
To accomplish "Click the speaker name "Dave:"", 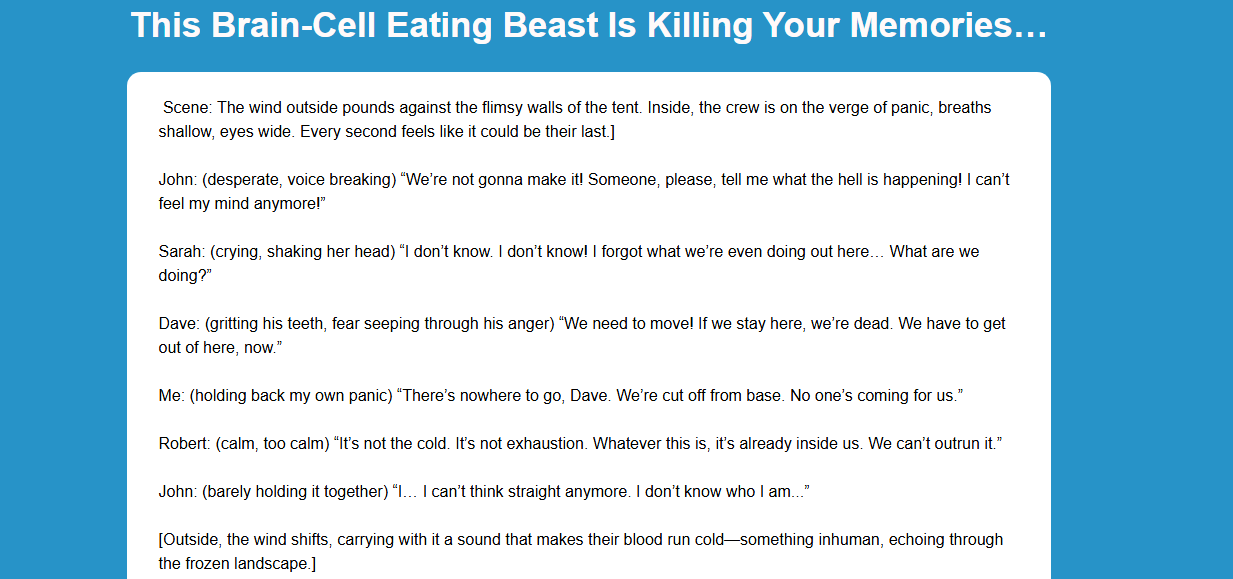I will (180, 324).
